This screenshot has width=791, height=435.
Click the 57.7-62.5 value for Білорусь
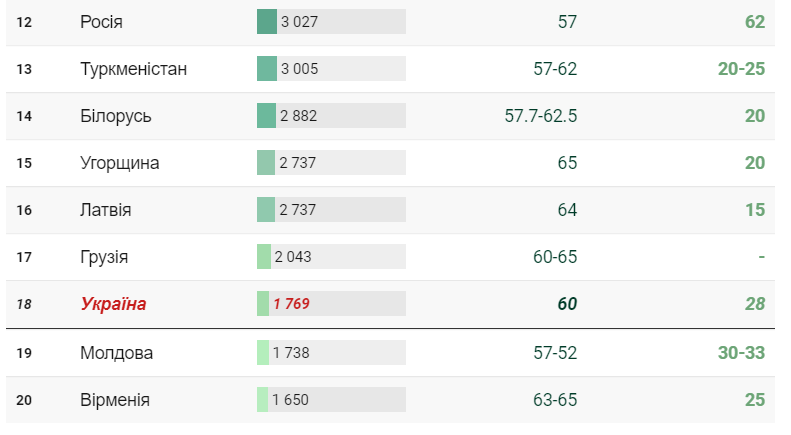pyautogui.click(x=541, y=116)
